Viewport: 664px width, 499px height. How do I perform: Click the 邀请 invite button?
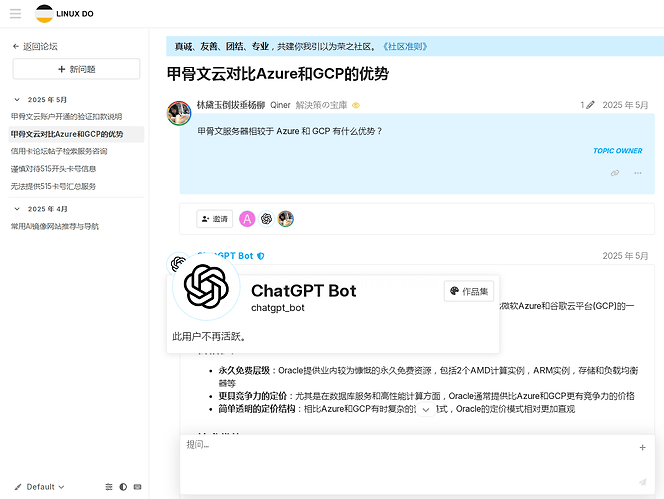pyautogui.click(x=215, y=219)
